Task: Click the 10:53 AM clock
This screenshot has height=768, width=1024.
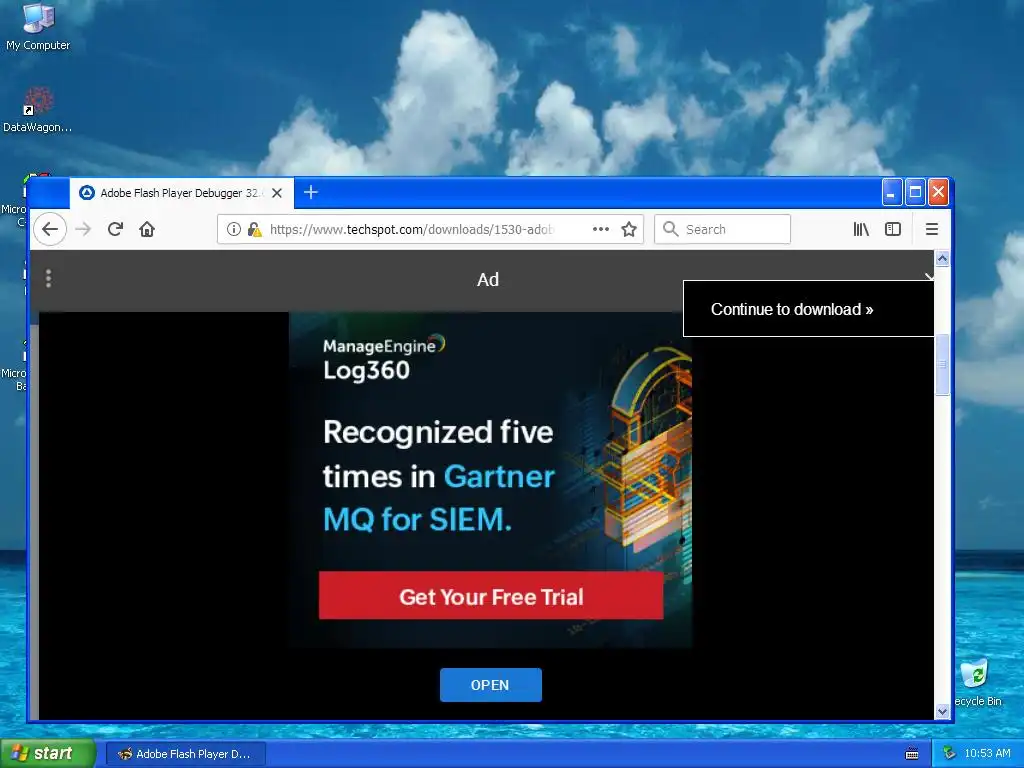Action: 987,754
